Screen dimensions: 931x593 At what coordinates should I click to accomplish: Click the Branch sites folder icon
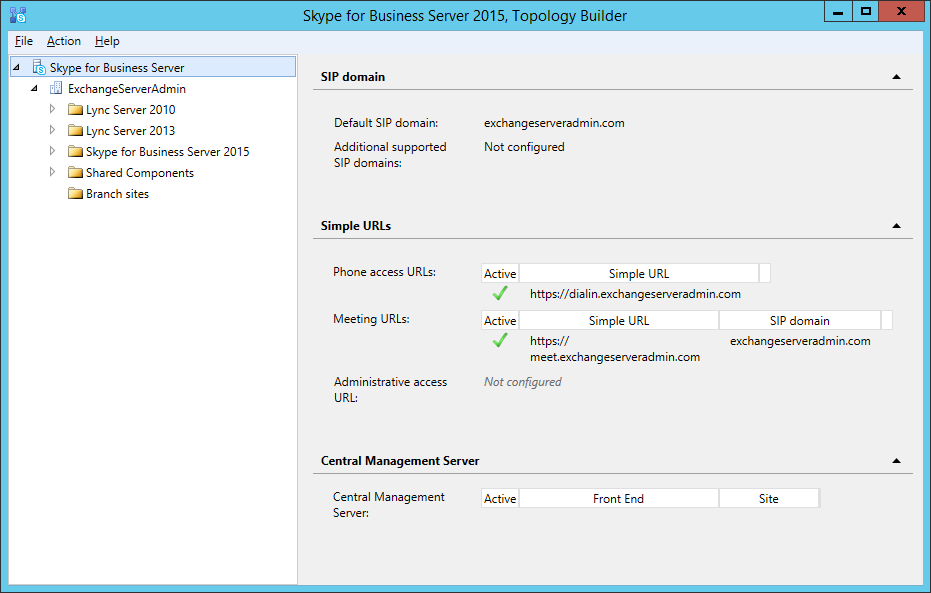pos(75,194)
